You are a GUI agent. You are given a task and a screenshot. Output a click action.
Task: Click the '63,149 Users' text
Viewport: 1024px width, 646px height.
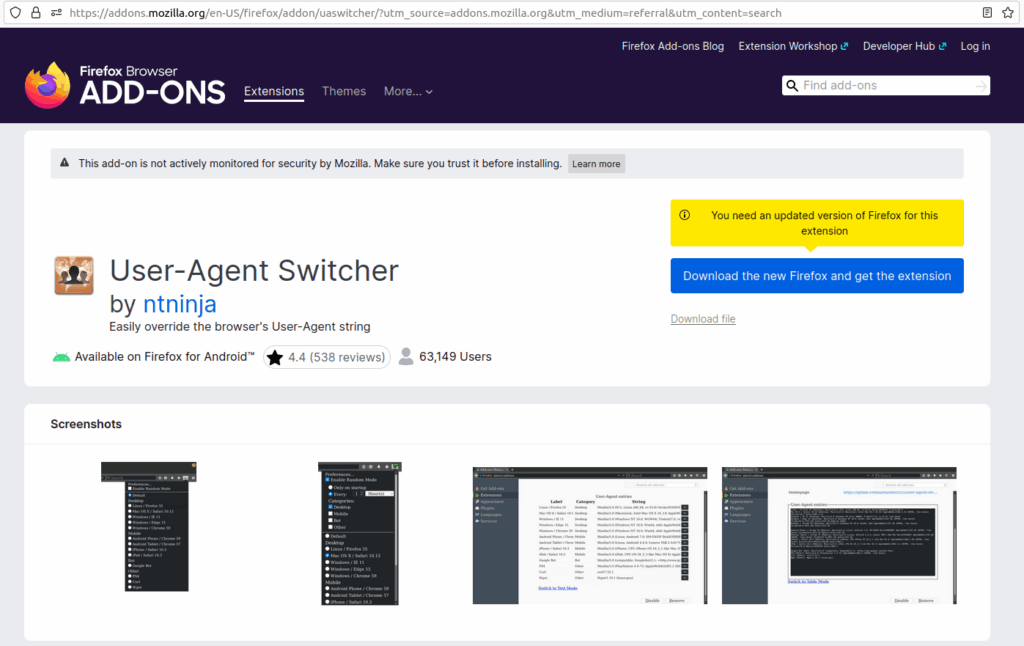455,357
